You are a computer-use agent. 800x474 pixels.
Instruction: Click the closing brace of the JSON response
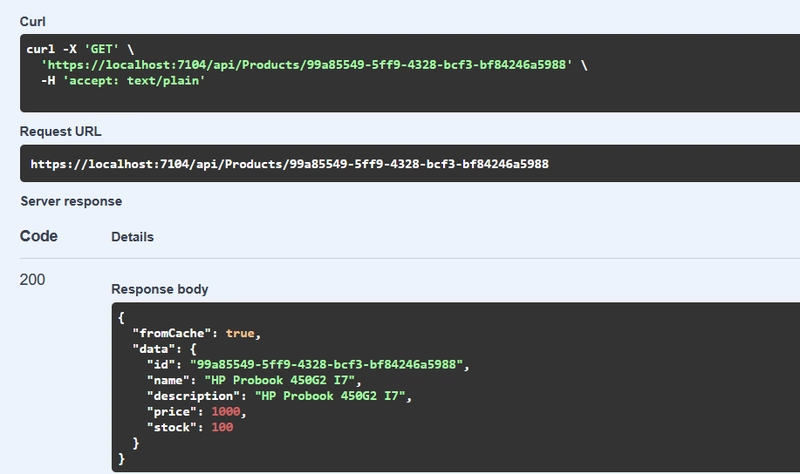click(x=121, y=458)
